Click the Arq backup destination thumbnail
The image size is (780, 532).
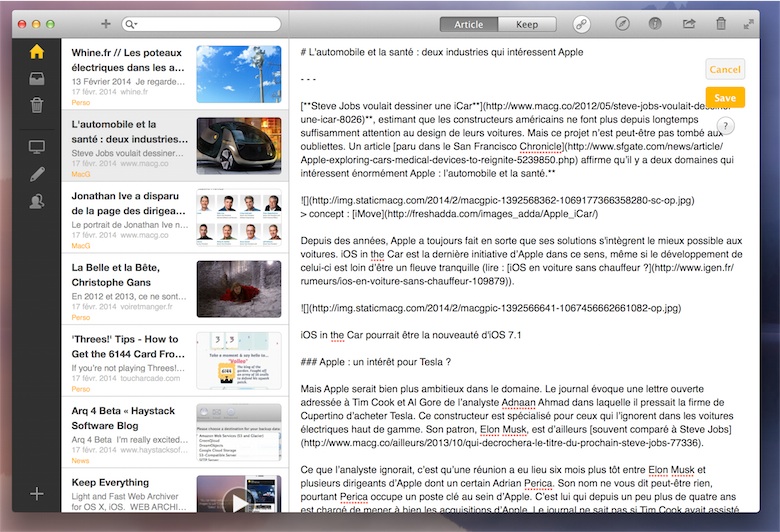pyautogui.click(x=239, y=432)
